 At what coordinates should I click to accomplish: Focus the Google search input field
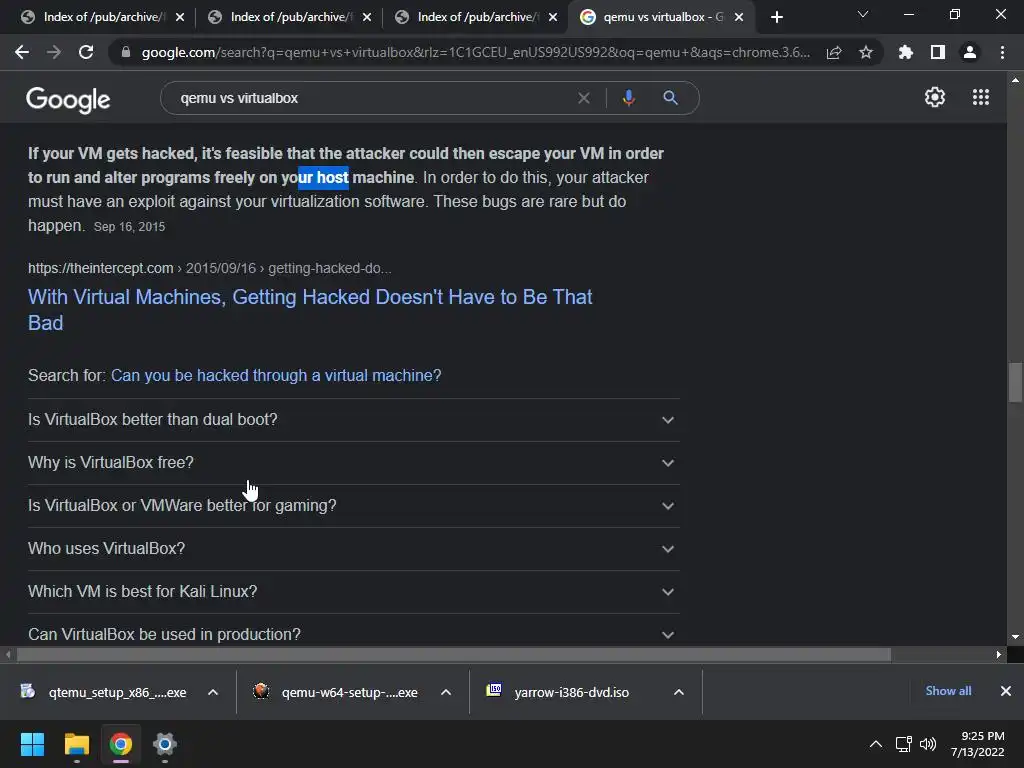click(x=372, y=98)
